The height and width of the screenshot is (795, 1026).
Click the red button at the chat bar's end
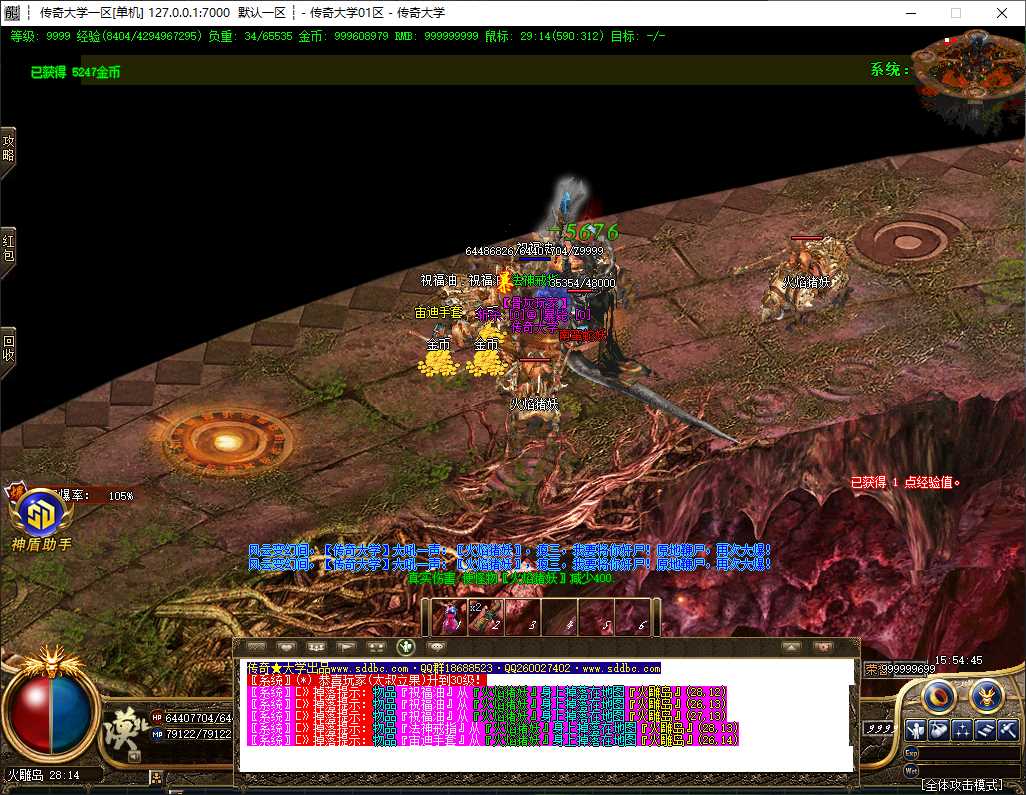(x=823, y=647)
